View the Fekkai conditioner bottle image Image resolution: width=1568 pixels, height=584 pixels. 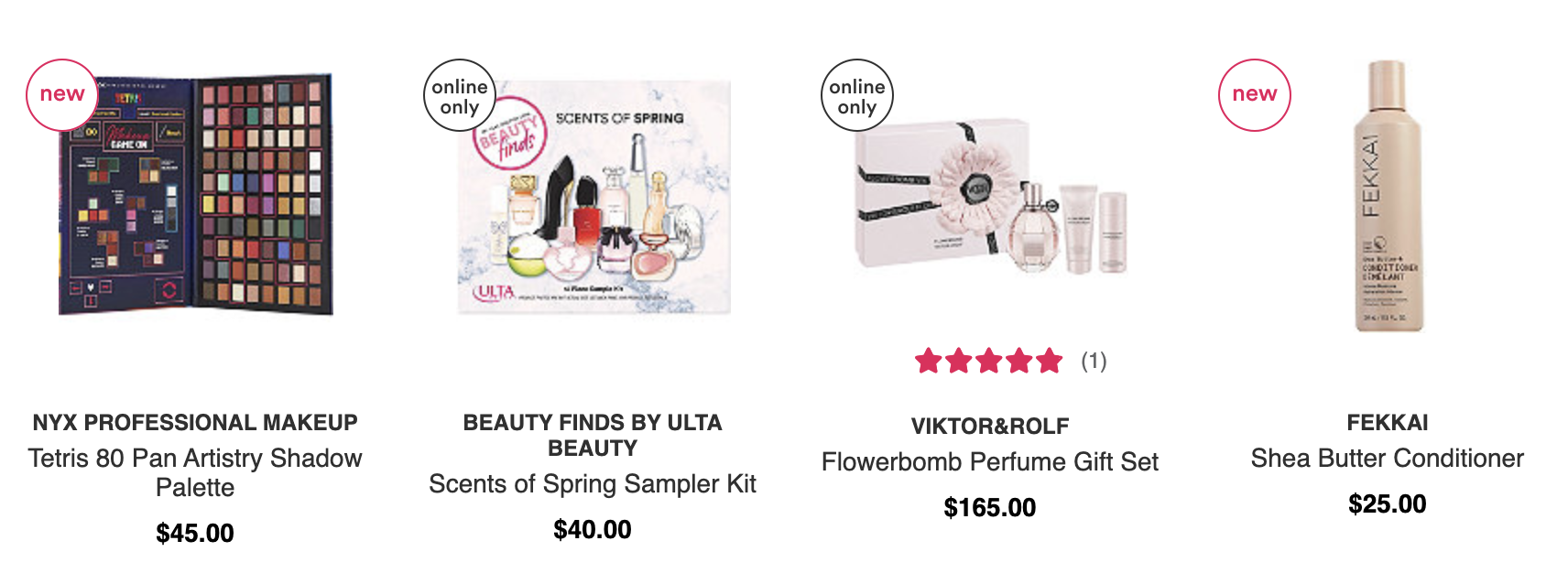pos(1388,196)
